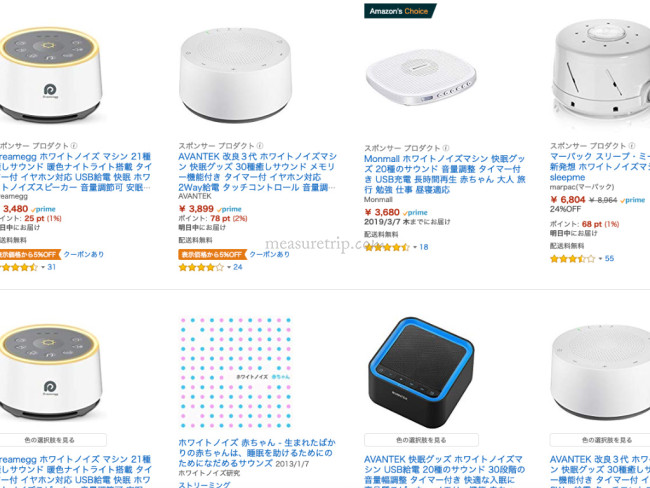Click the info icon beside Marpac sponsored label

[x=631, y=146]
